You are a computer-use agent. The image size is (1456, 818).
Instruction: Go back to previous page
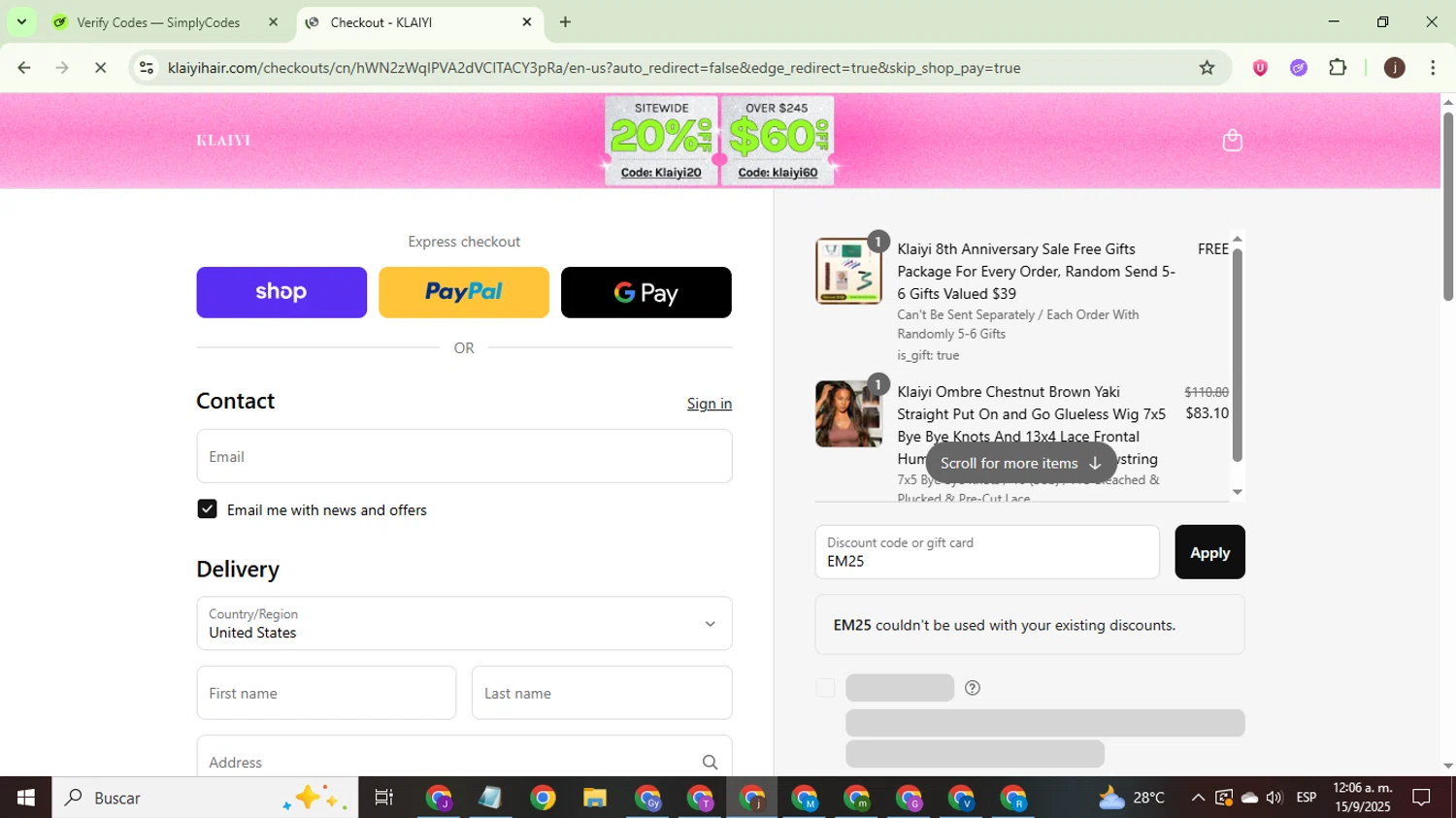coord(24,68)
